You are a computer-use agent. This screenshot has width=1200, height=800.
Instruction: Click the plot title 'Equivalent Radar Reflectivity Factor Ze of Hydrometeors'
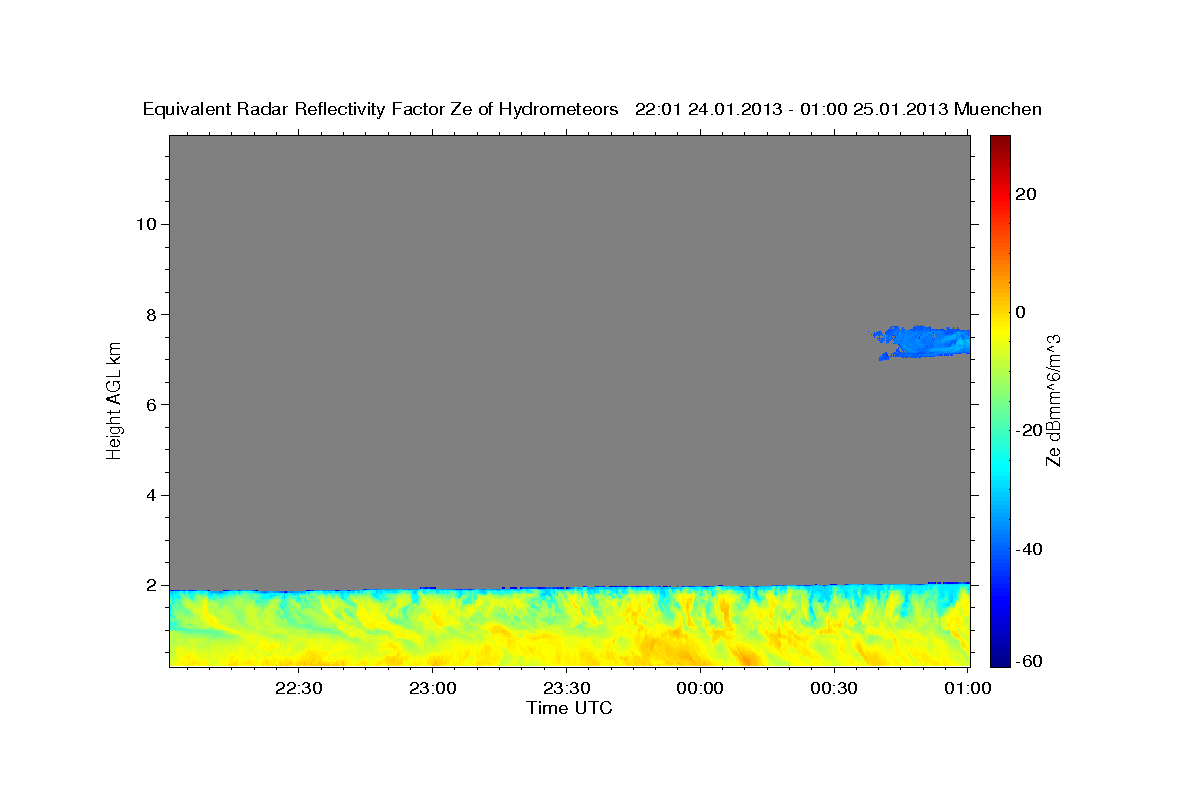coord(381,109)
